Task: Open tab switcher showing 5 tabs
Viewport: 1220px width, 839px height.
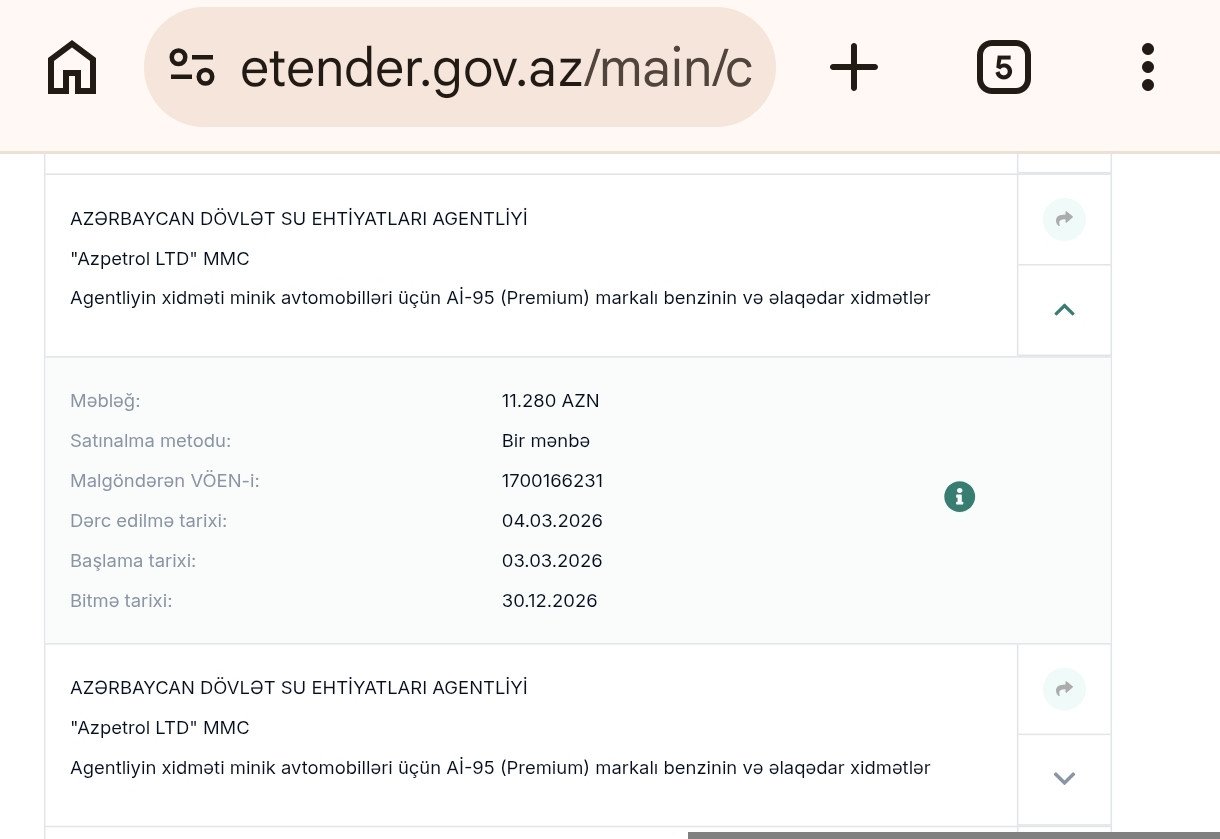Action: click(x=1003, y=68)
